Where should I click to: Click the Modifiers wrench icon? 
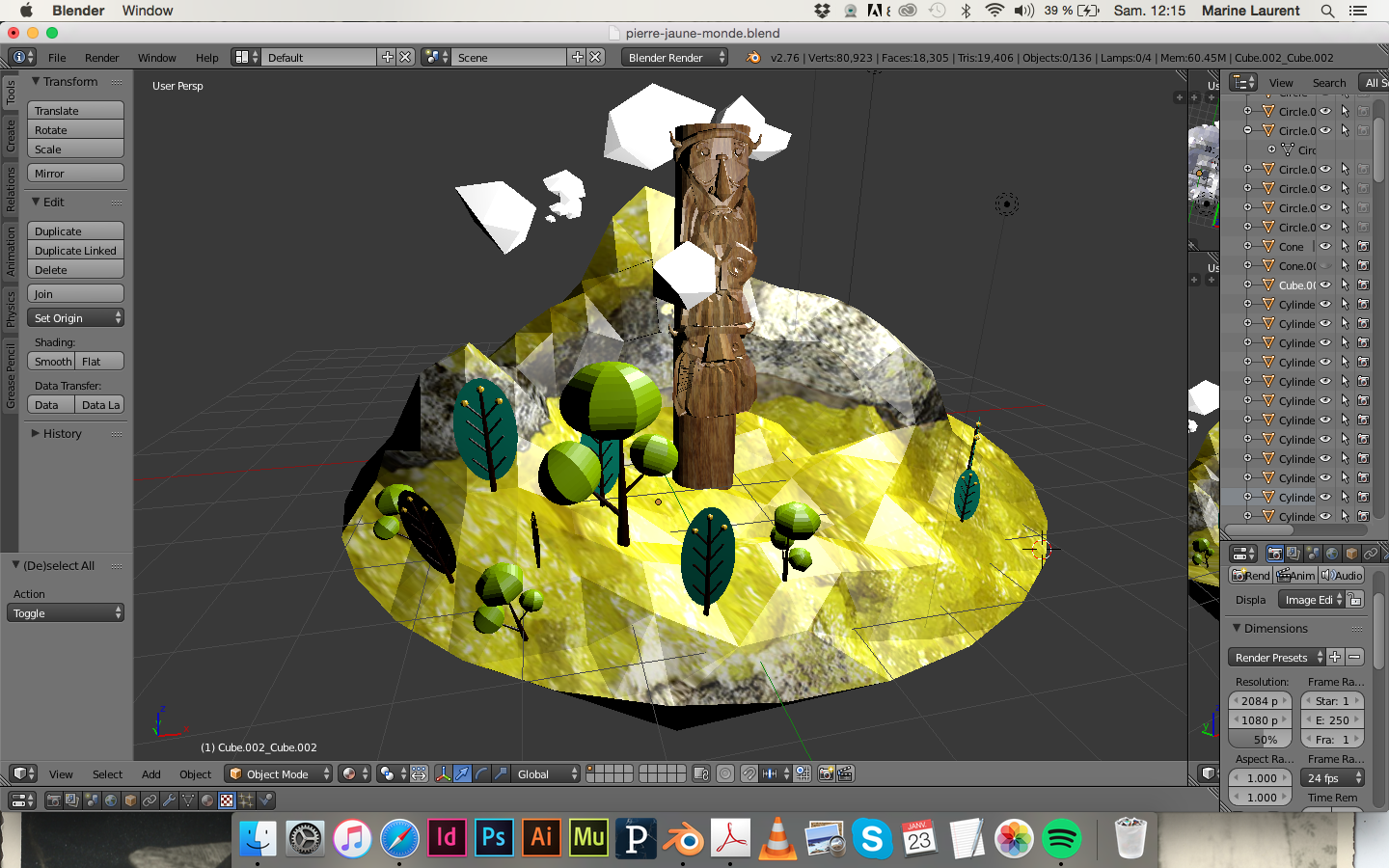[x=169, y=800]
